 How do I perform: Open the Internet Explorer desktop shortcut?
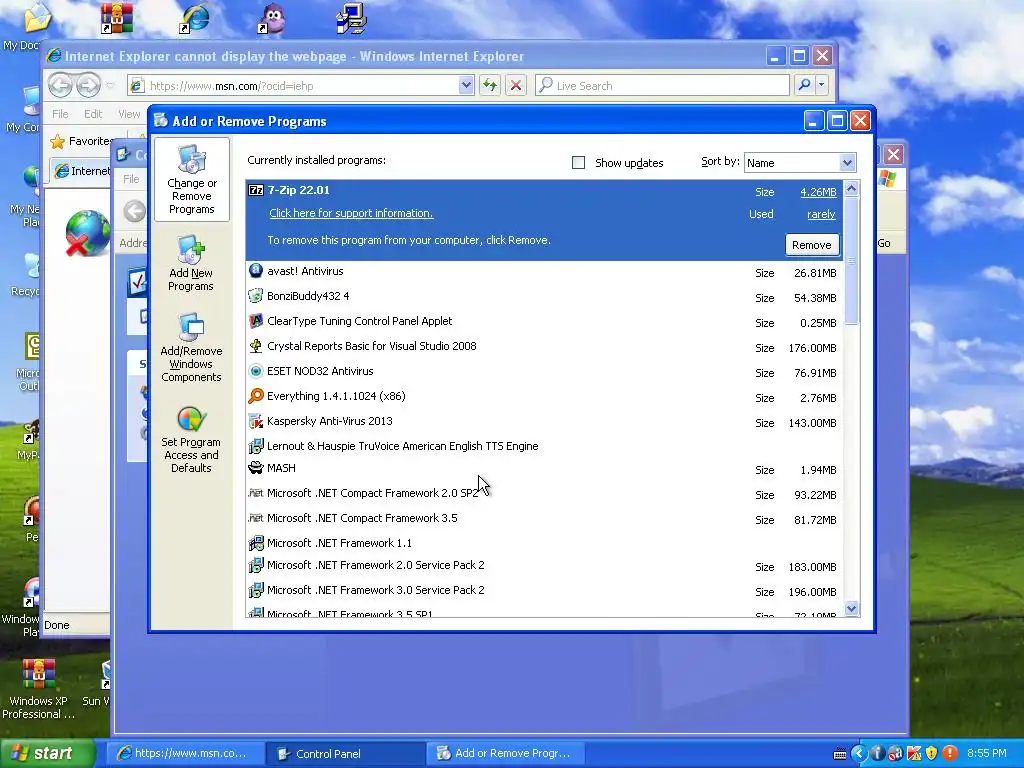(x=195, y=18)
